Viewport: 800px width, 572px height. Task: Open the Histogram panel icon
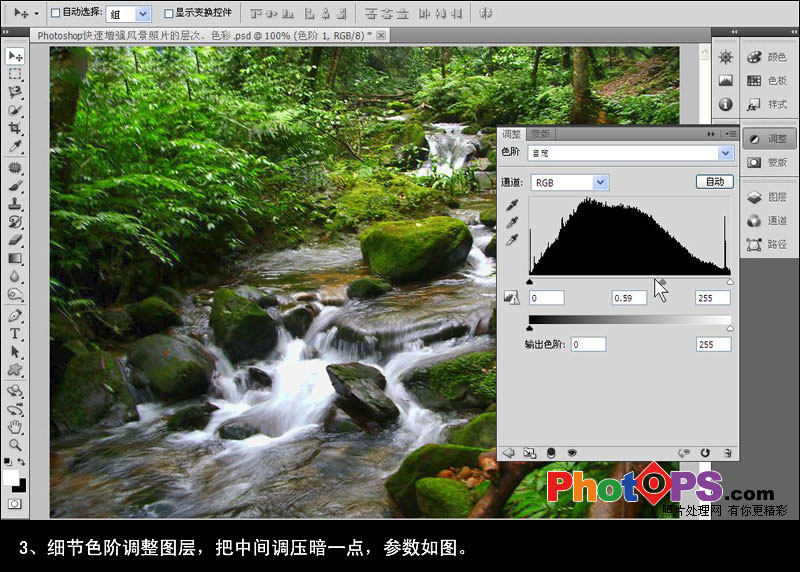tap(726, 81)
